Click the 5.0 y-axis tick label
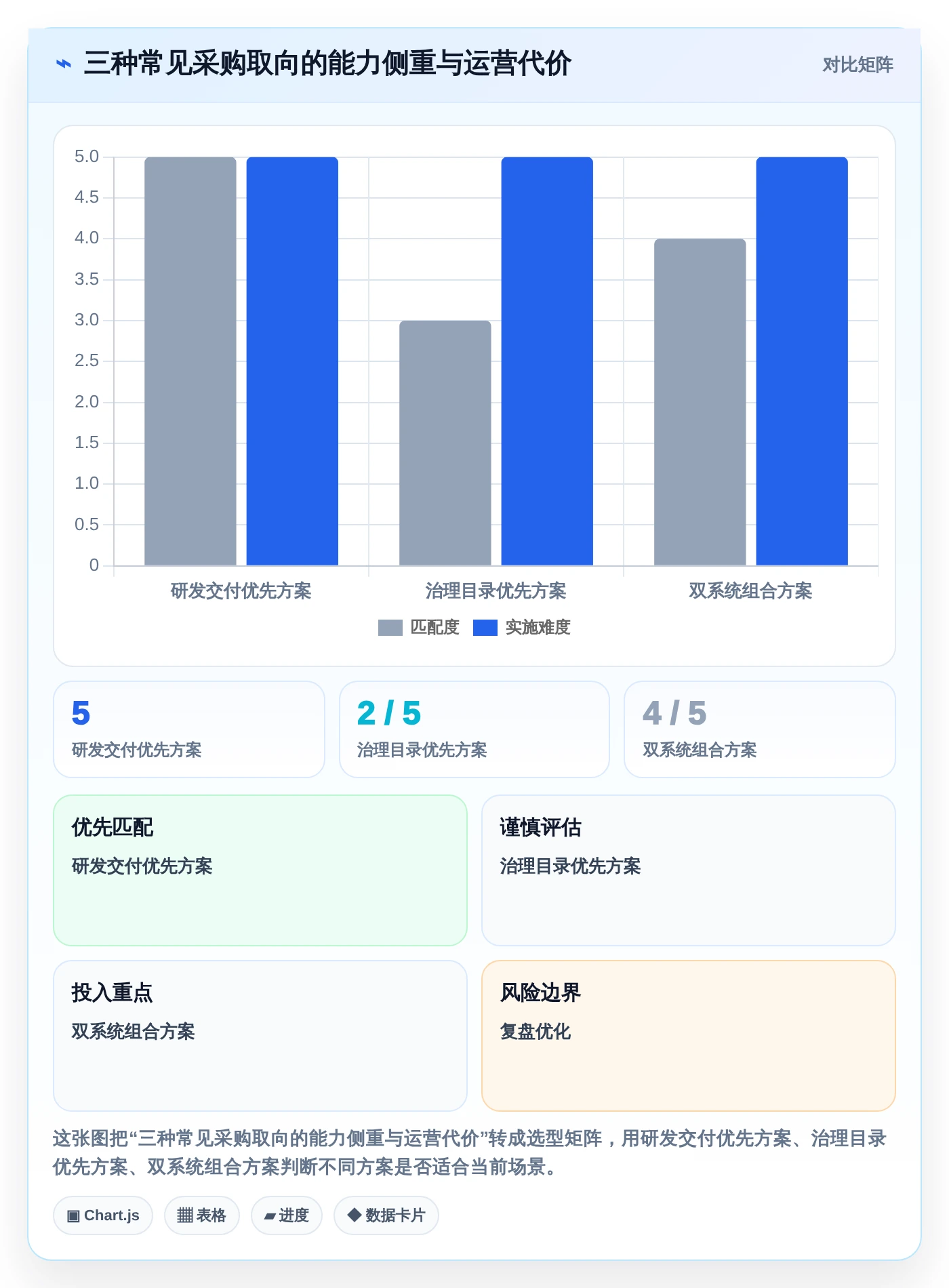The height and width of the screenshot is (1288, 949). (x=87, y=157)
